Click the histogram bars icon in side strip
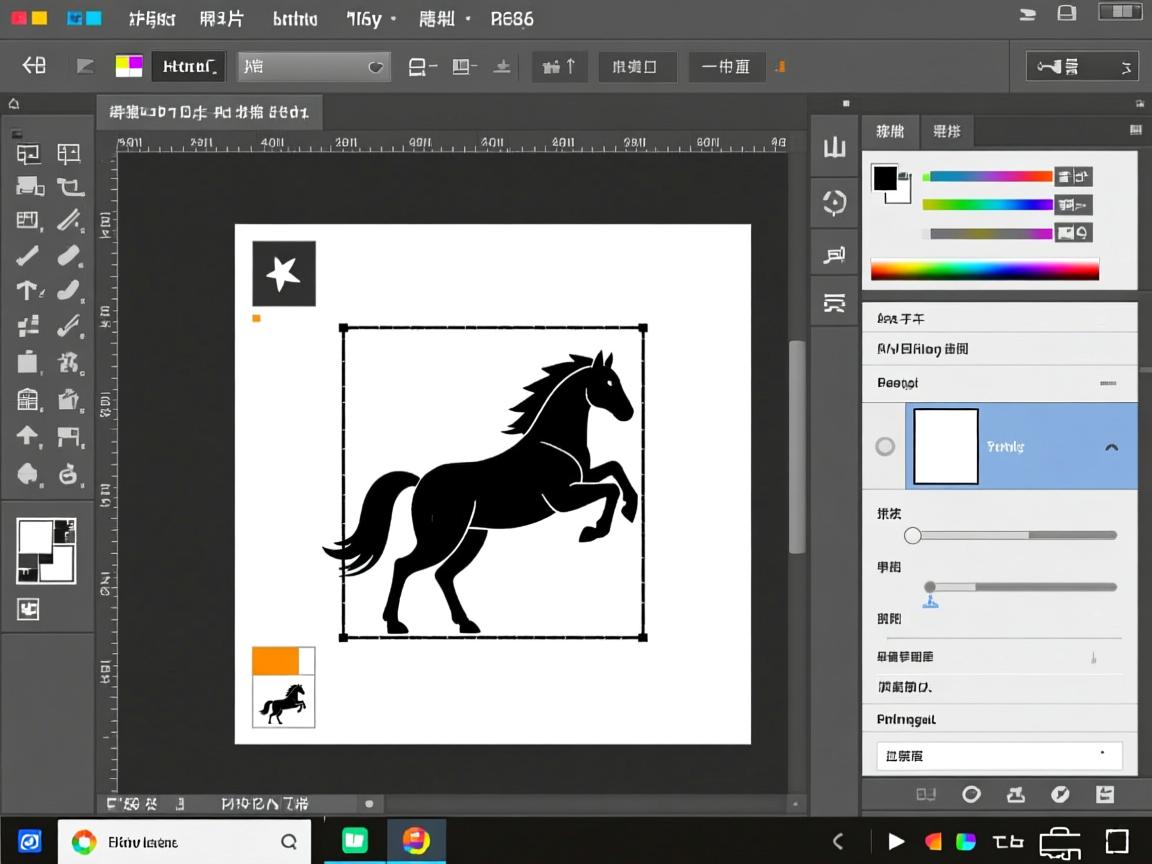1152x864 pixels. coord(834,148)
